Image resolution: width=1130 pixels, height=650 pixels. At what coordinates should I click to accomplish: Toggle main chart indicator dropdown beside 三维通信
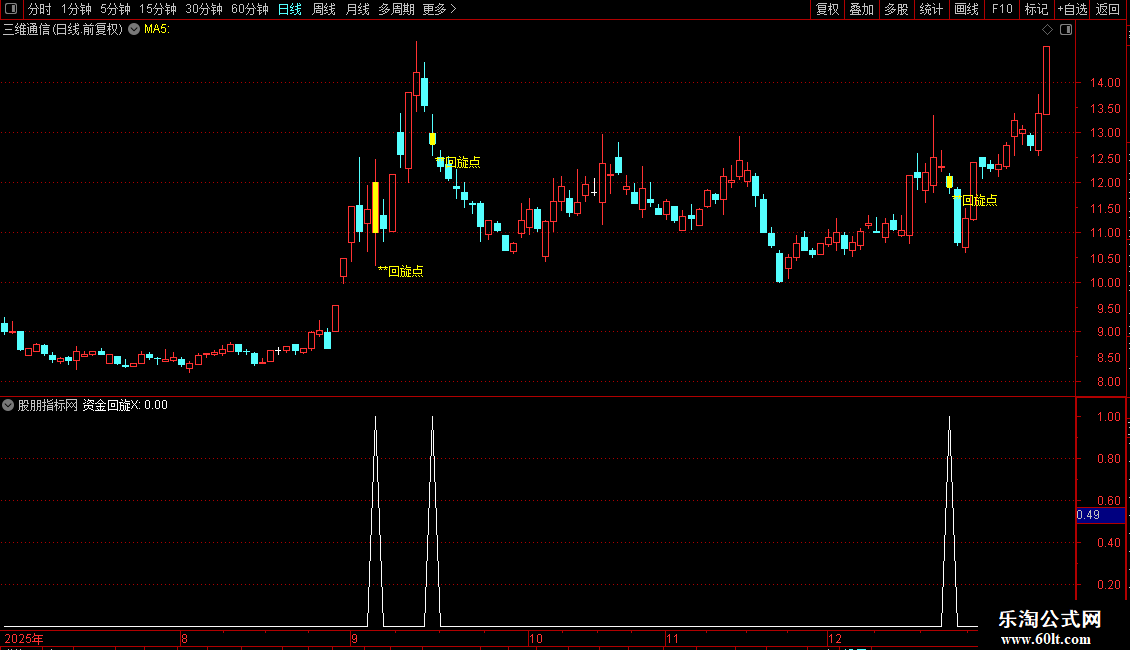pos(134,30)
